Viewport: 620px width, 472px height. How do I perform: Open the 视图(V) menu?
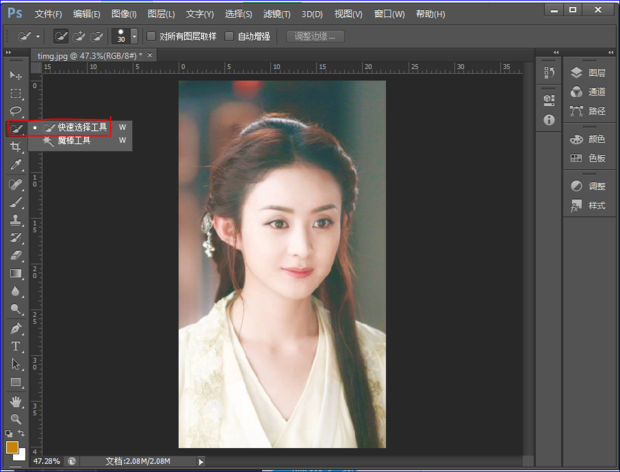(348, 14)
